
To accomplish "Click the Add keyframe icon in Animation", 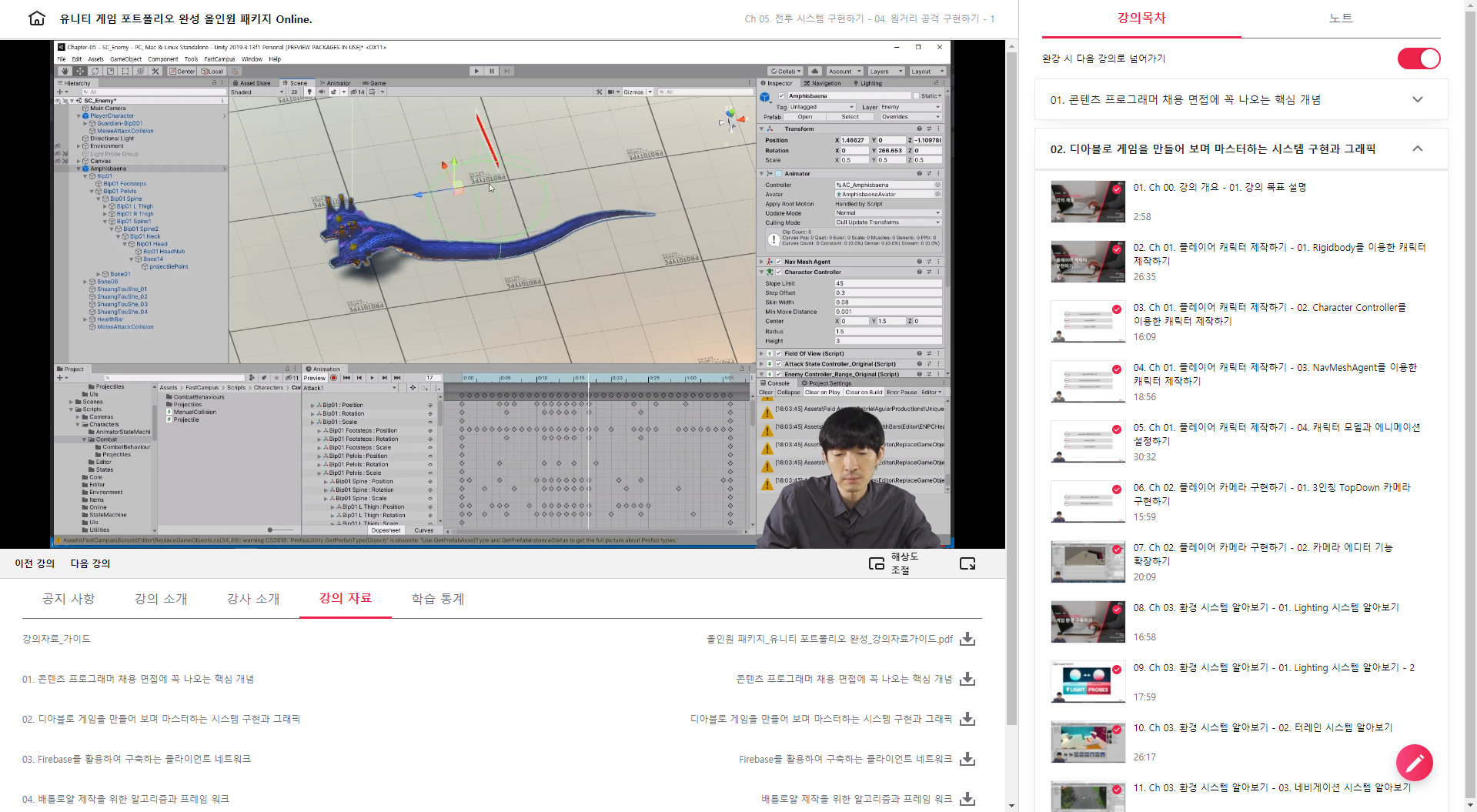I will (x=425, y=388).
